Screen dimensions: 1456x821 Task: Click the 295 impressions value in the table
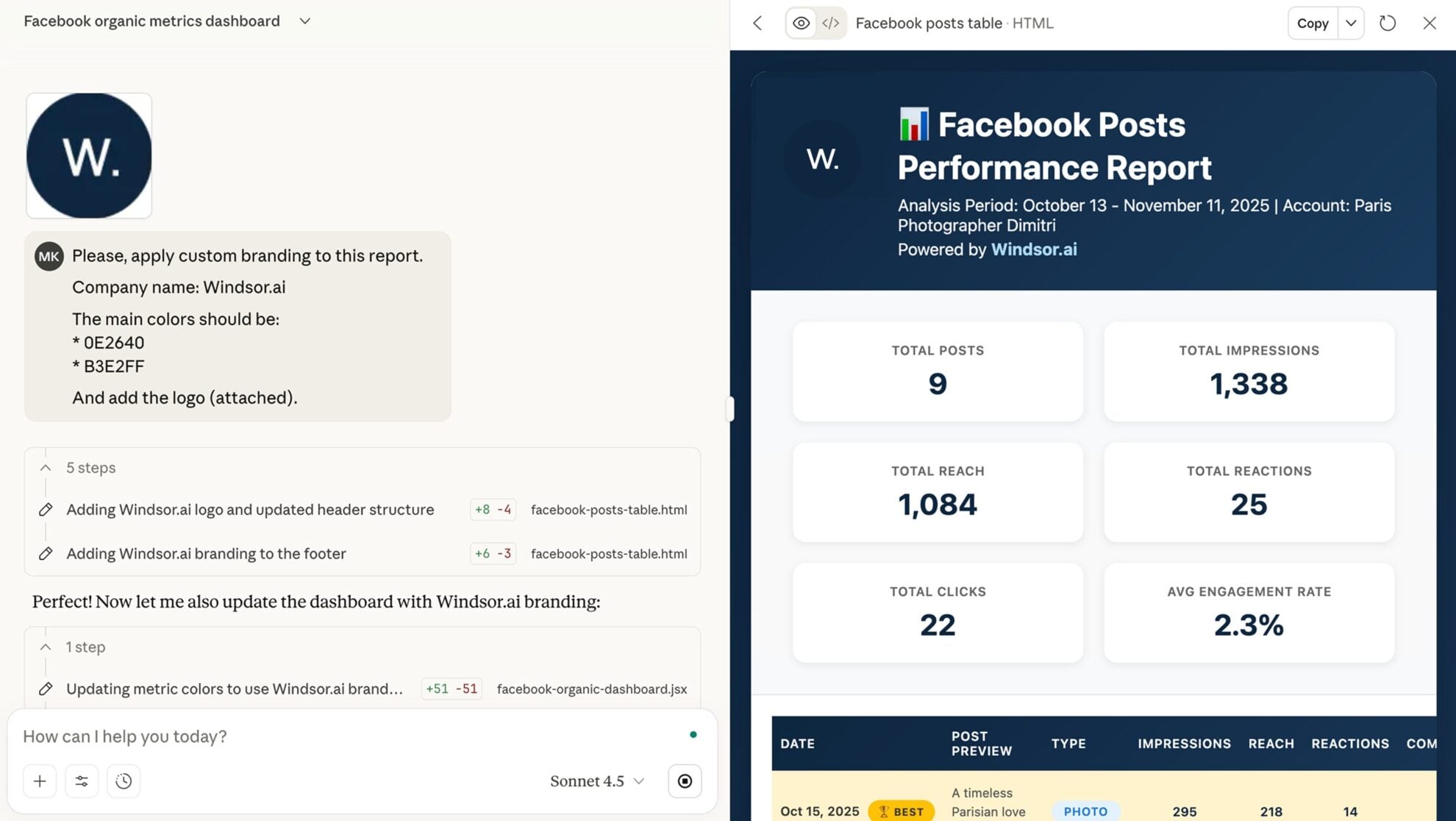click(x=1184, y=811)
